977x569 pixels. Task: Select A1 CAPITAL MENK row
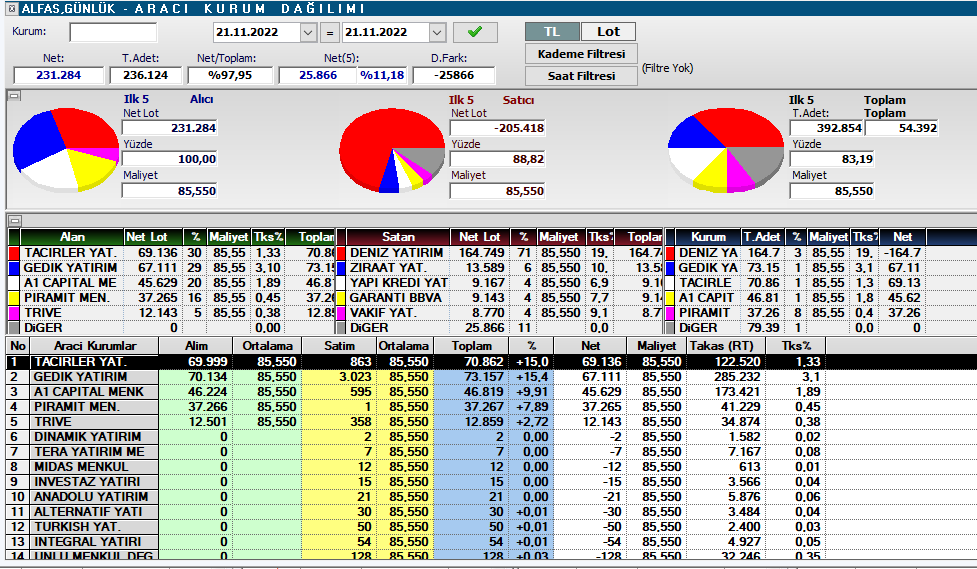[492, 392]
